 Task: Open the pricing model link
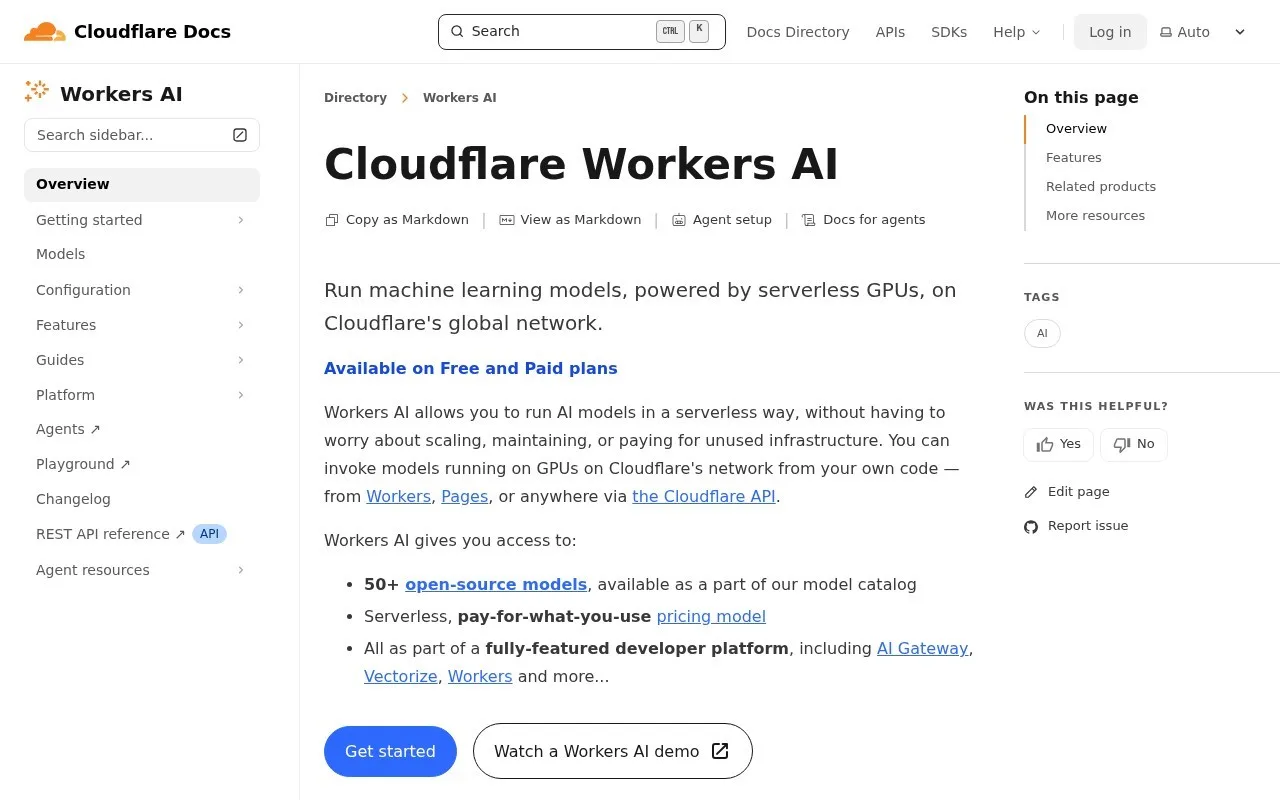click(x=711, y=616)
